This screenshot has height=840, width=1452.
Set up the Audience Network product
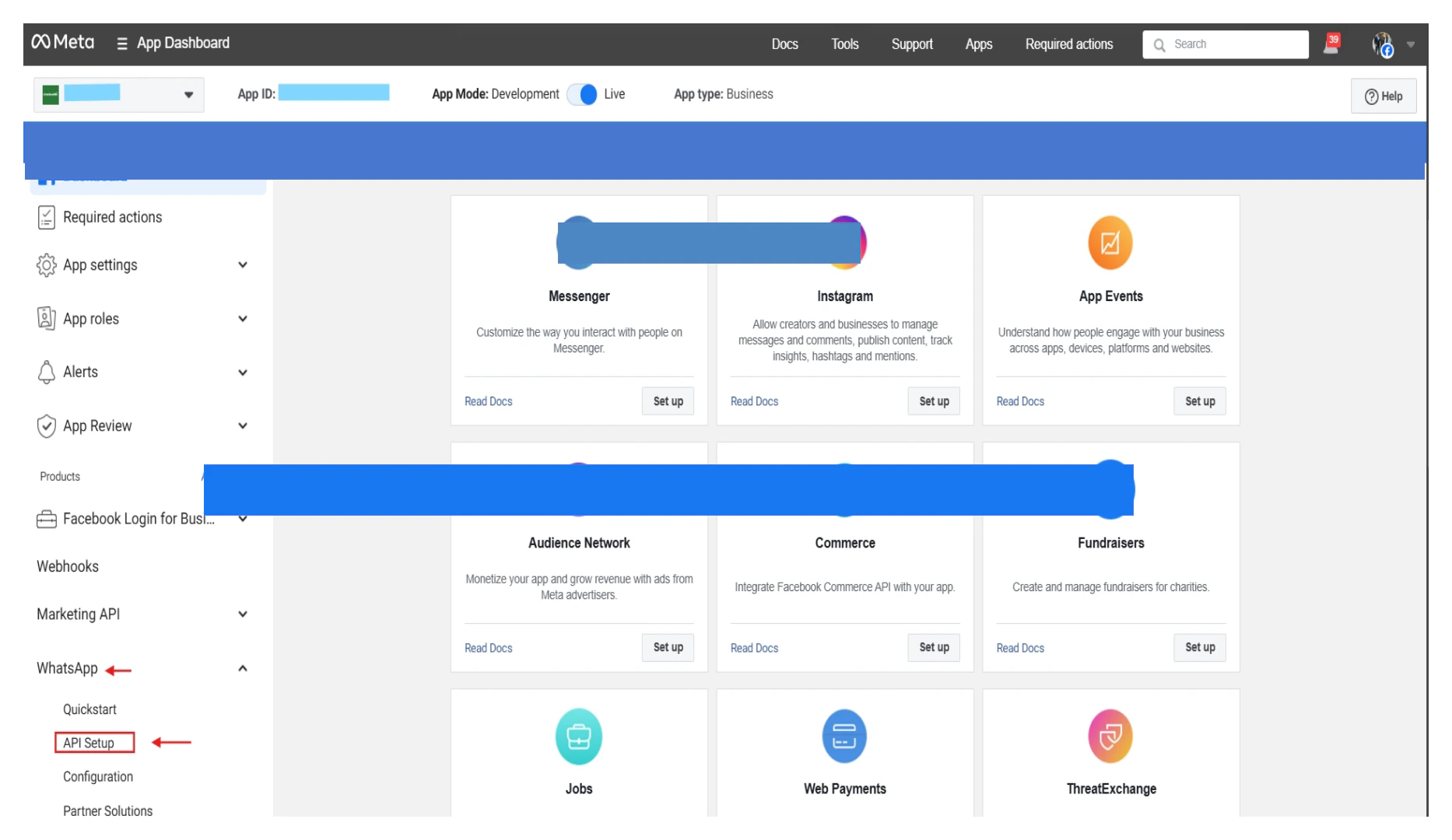668,647
